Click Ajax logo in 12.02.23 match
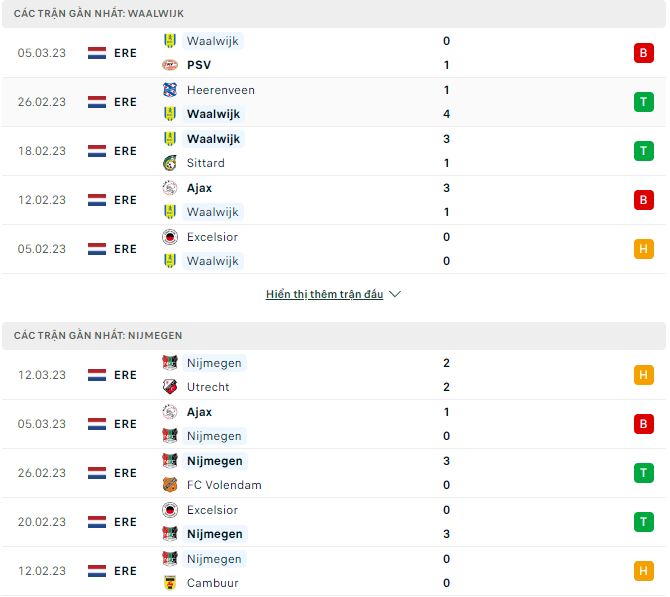 170,188
